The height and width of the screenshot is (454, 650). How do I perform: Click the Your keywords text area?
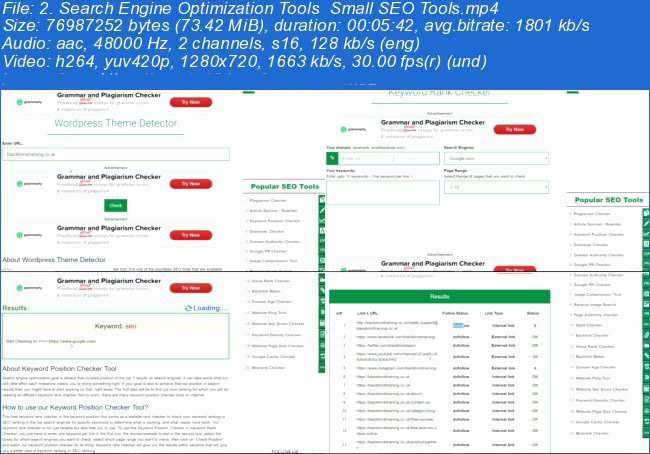tap(383, 192)
